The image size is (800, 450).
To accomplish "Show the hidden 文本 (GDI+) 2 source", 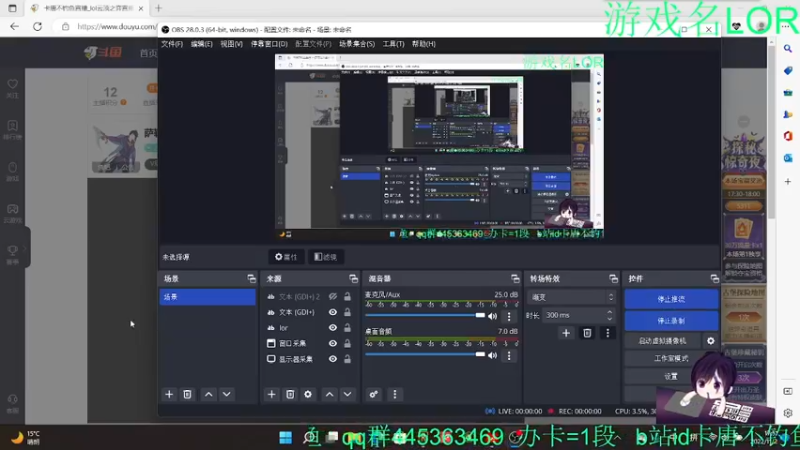I will point(333,296).
